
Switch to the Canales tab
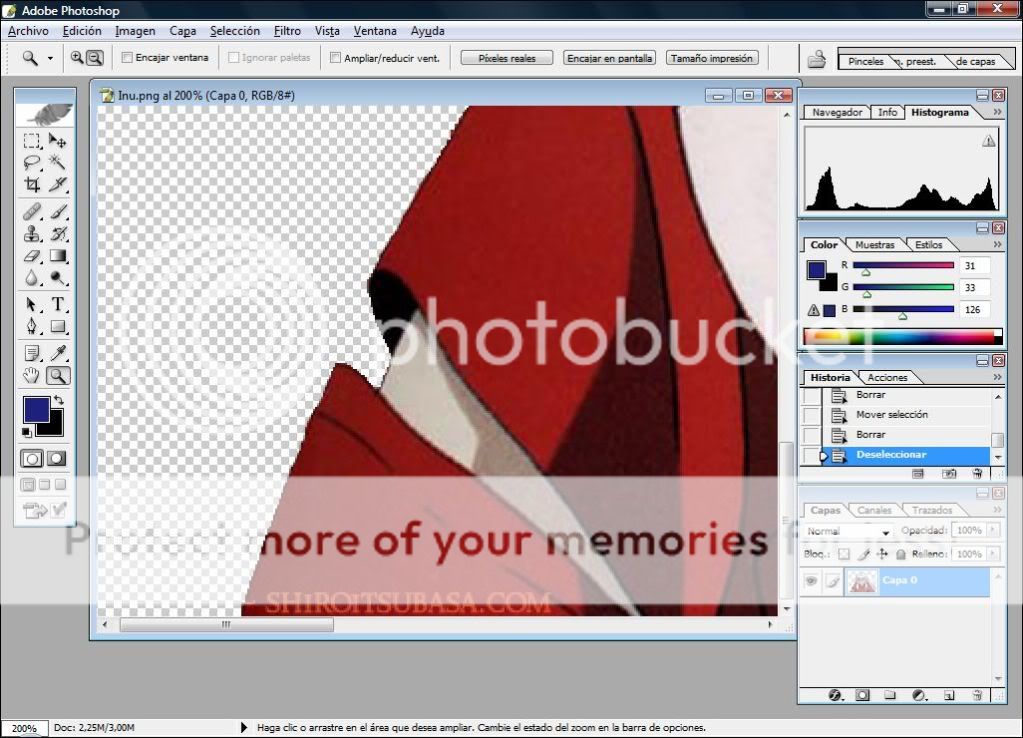click(x=875, y=510)
